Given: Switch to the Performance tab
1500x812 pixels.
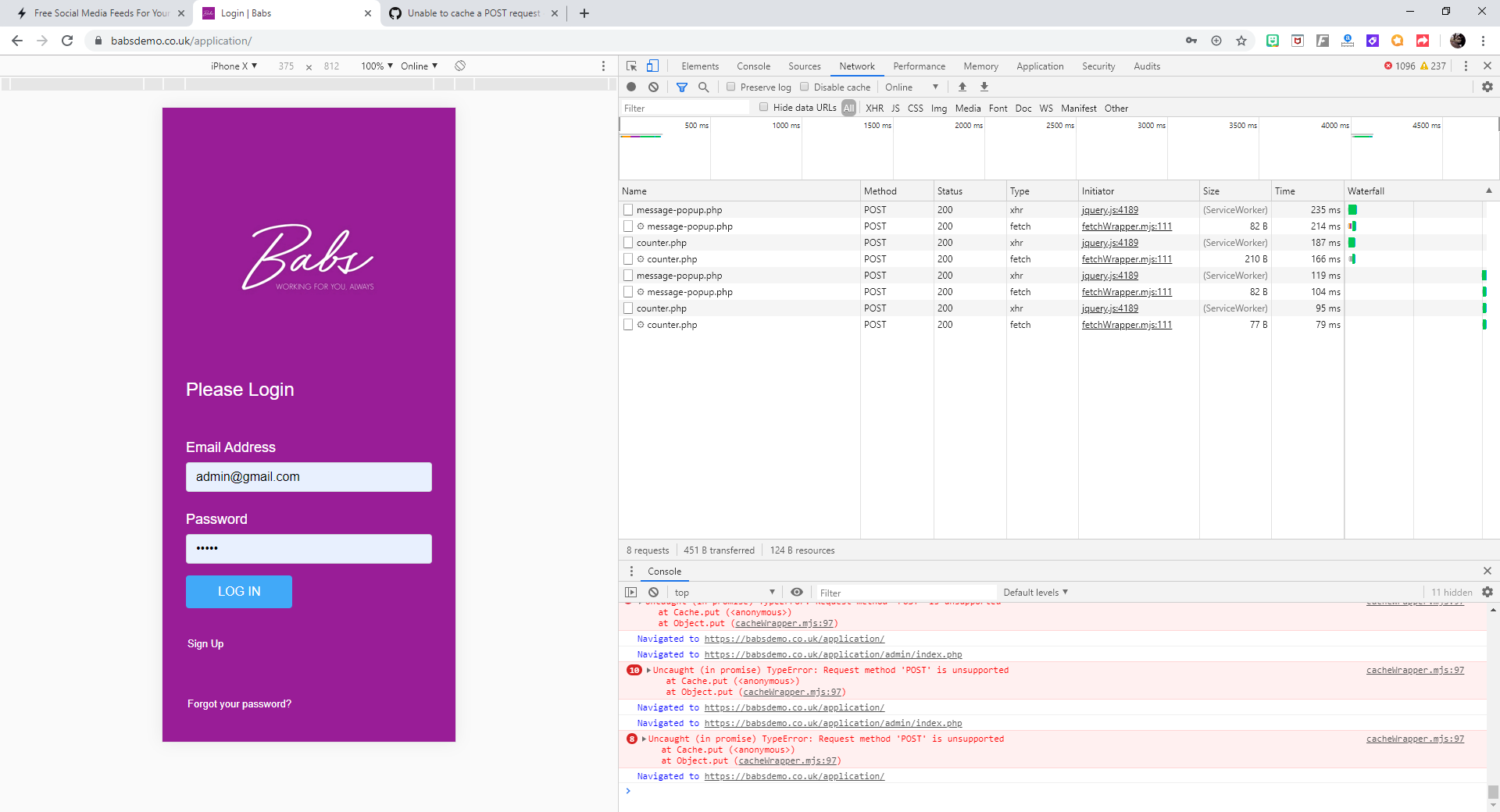Looking at the screenshot, I should point(919,66).
